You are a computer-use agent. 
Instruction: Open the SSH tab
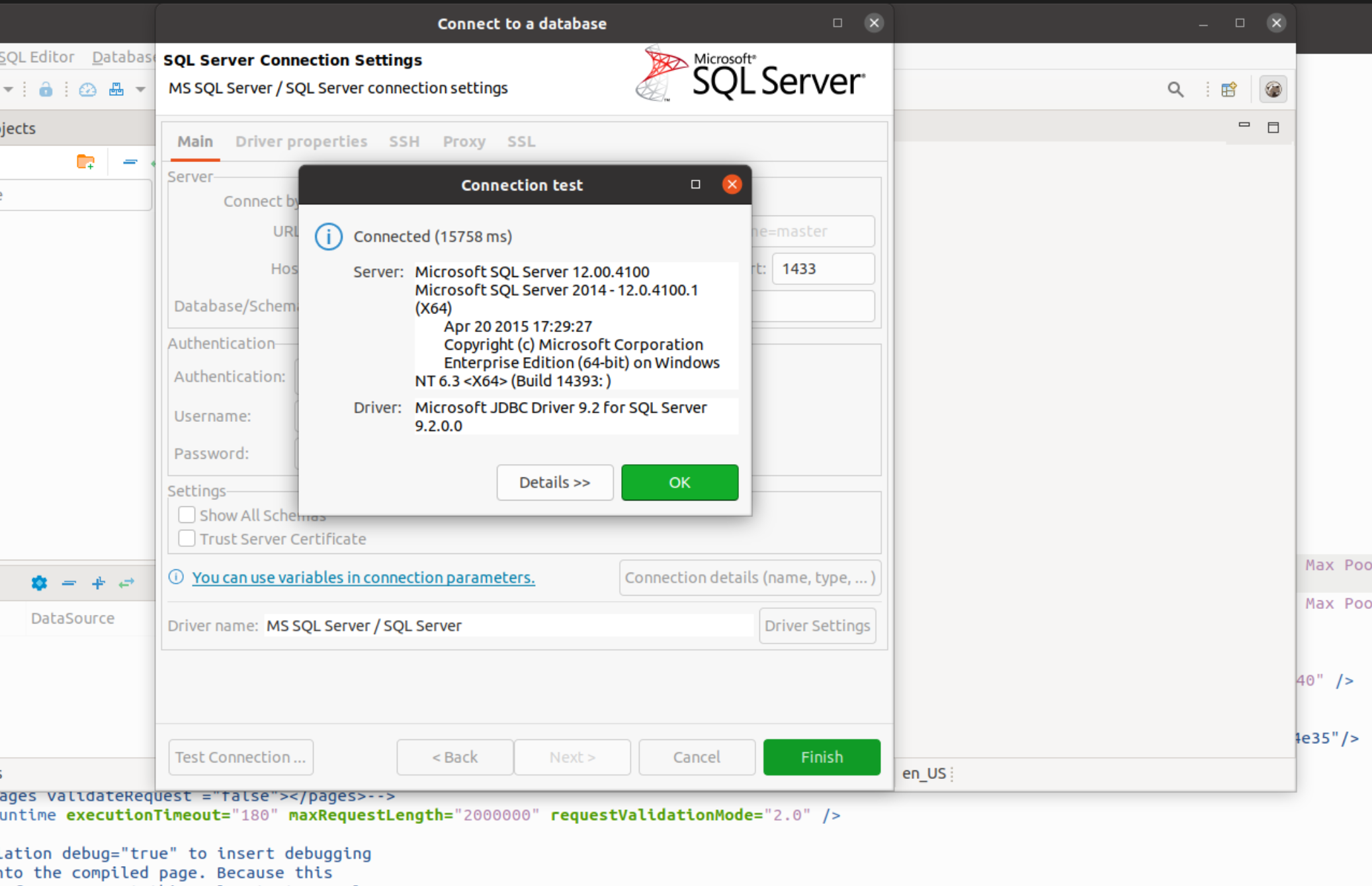(404, 141)
